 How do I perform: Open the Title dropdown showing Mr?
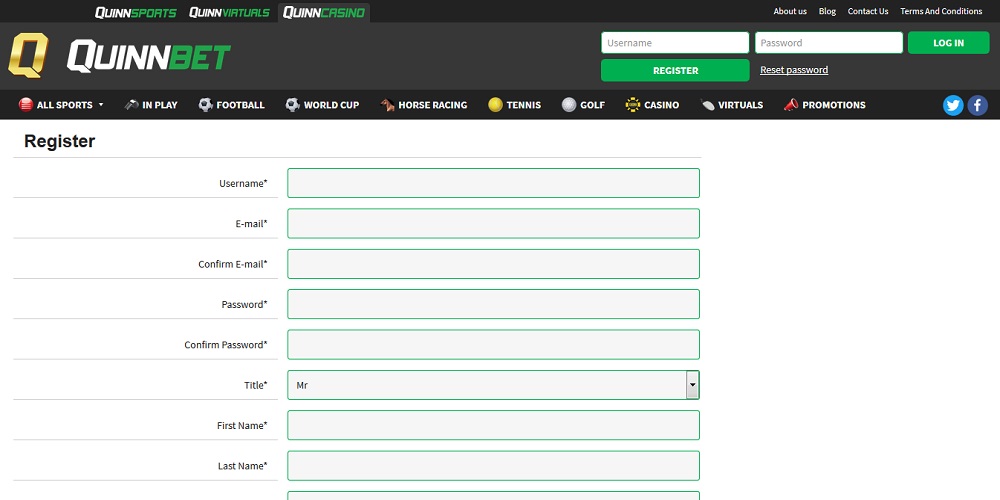coord(493,385)
